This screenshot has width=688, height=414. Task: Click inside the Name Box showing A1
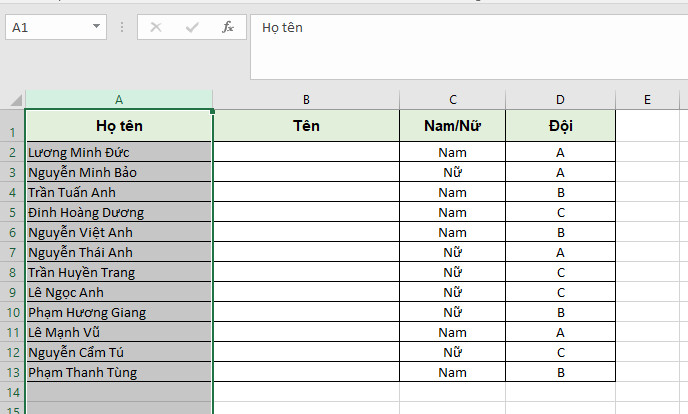47,27
